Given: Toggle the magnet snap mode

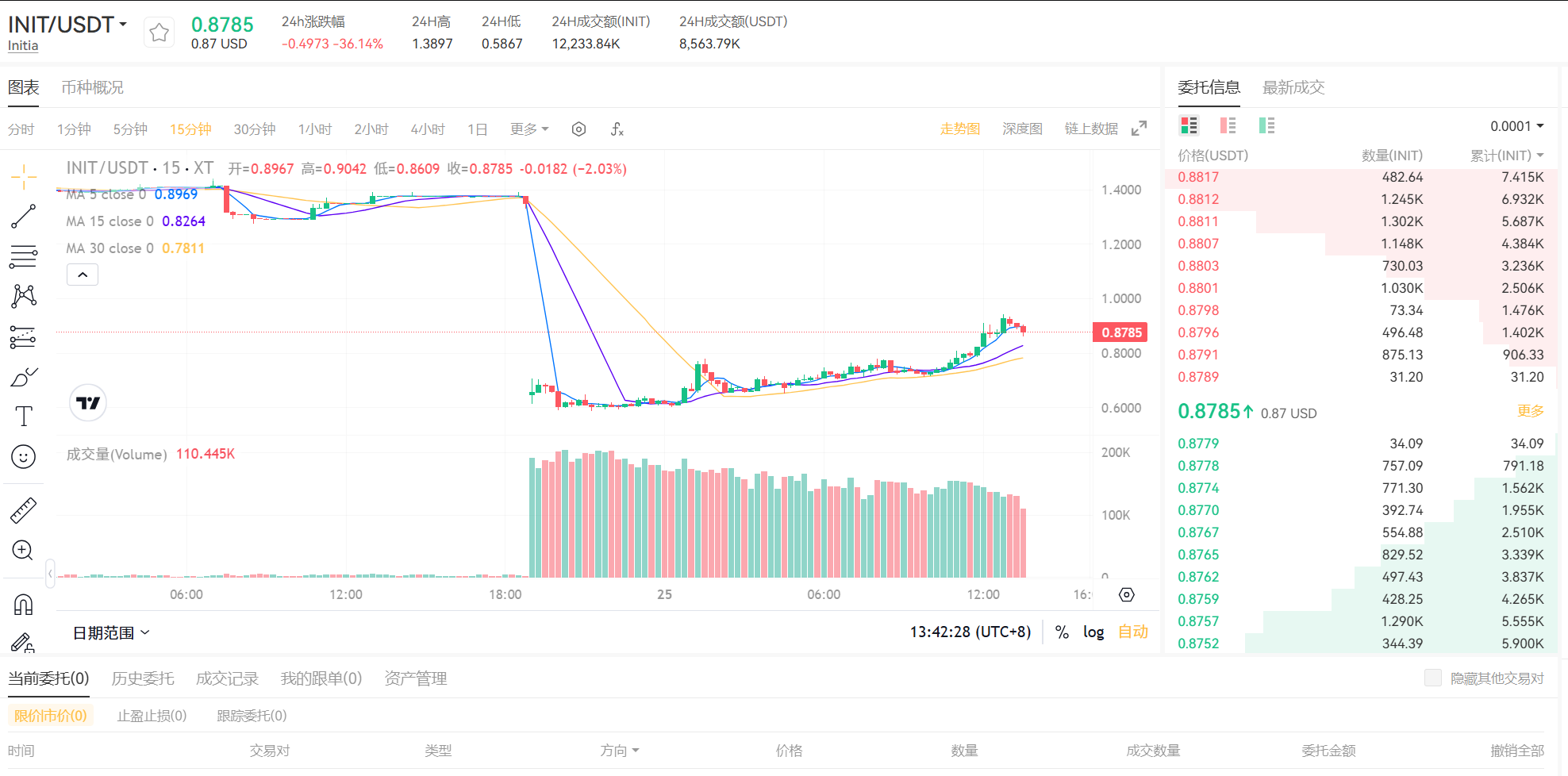Looking at the screenshot, I should coord(24,605).
